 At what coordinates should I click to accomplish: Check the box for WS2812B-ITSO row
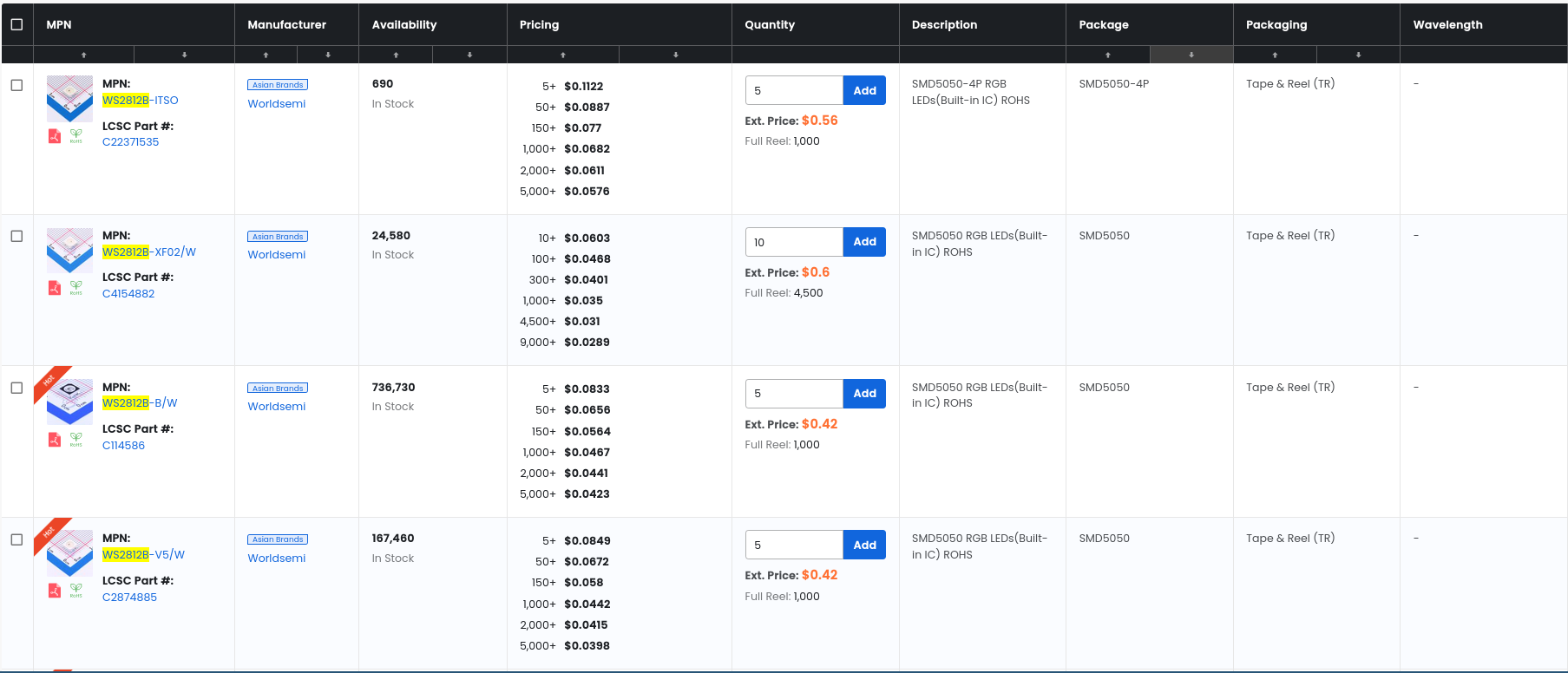coord(16,85)
